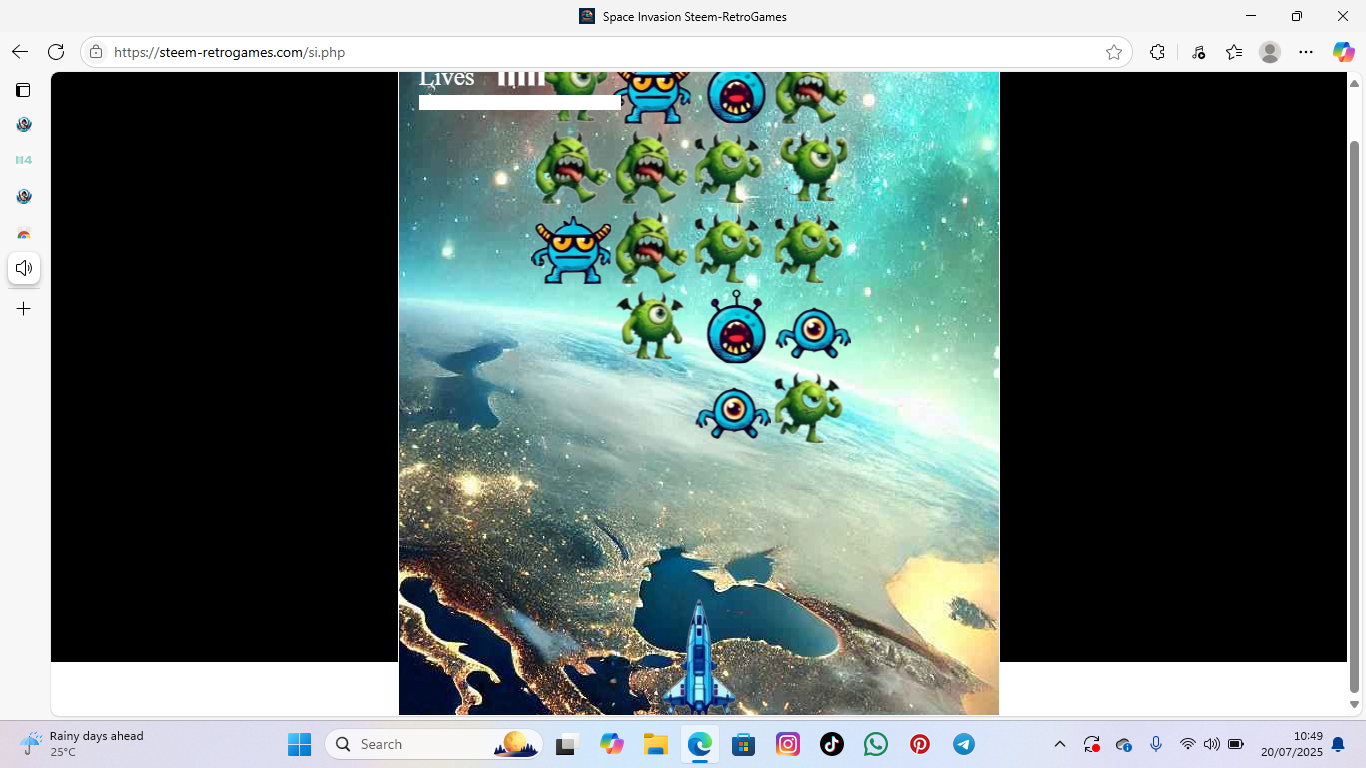Open Settings and more menu
The image size is (1366, 768).
coord(1306,52)
